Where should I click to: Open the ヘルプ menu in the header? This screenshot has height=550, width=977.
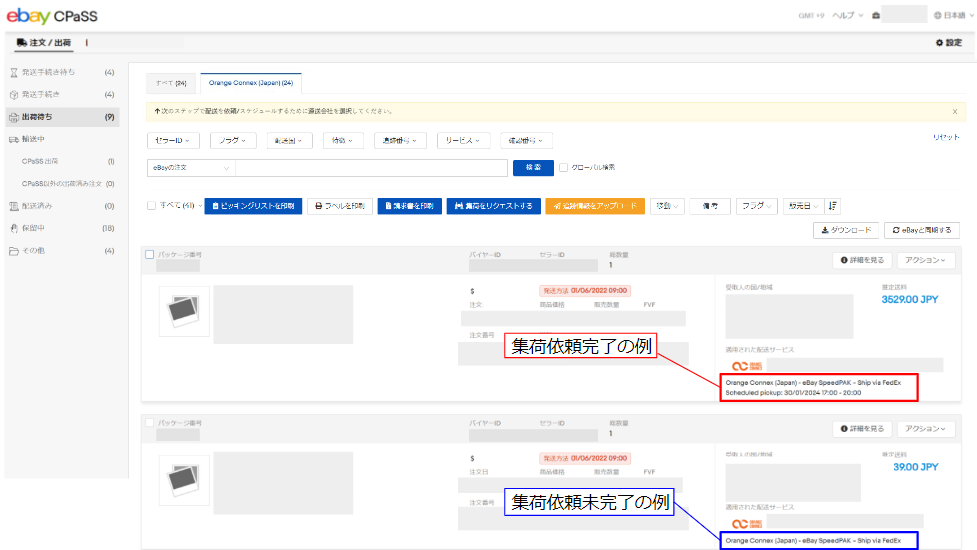[x=846, y=16]
